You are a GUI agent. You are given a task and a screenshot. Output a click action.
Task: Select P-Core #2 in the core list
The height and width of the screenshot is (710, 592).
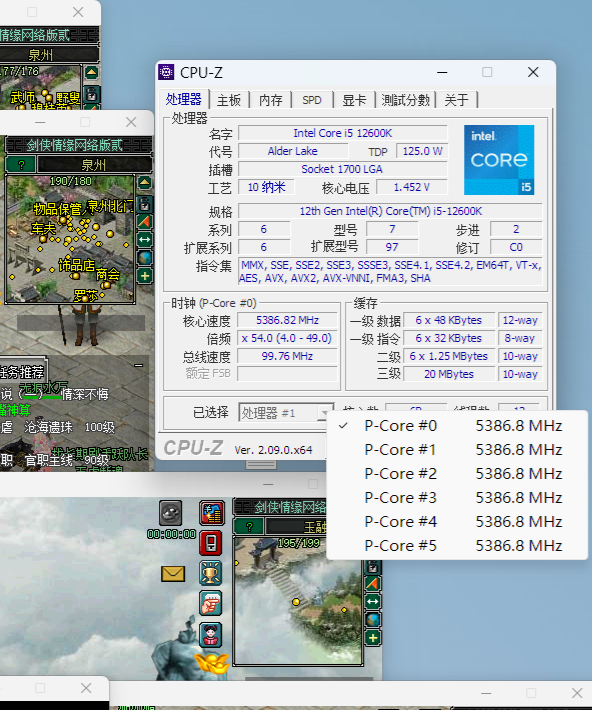[x=457, y=474]
